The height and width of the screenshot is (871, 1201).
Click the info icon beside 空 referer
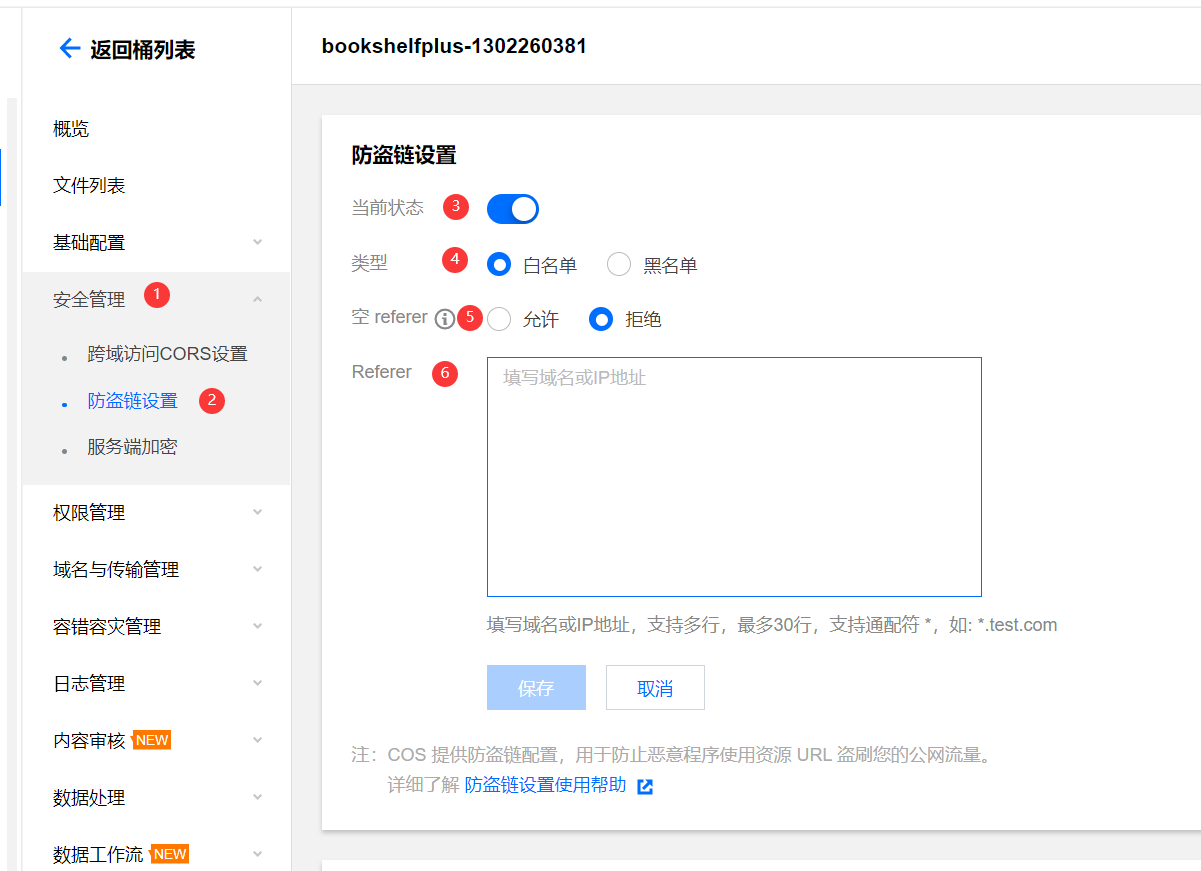click(x=445, y=319)
